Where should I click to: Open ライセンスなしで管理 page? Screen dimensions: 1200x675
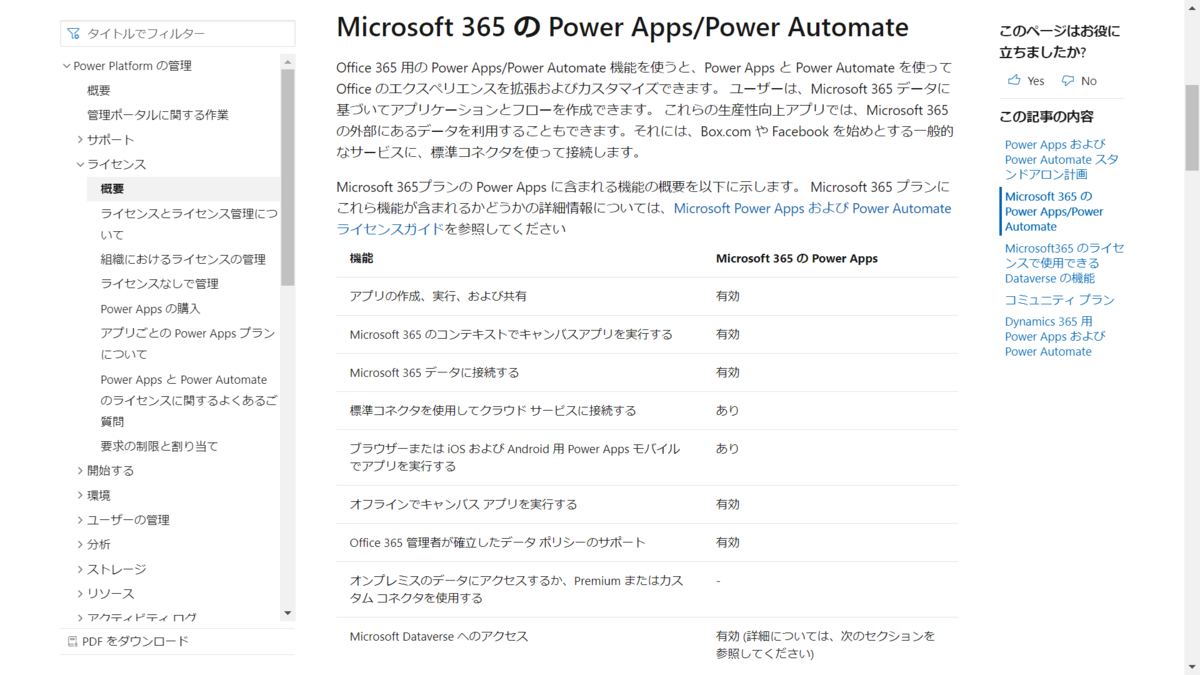coord(159,284)
